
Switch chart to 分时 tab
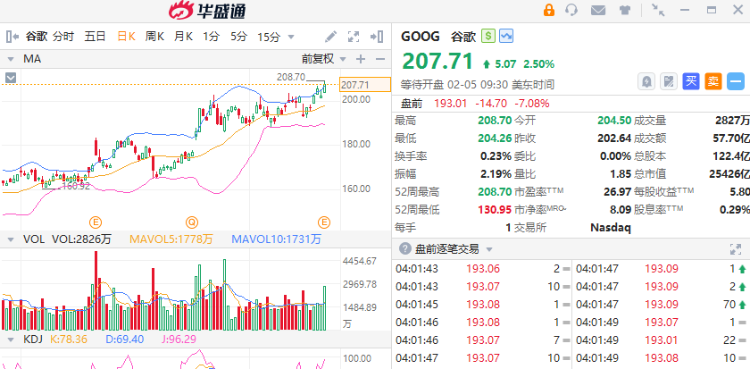(x=64, y=36)
